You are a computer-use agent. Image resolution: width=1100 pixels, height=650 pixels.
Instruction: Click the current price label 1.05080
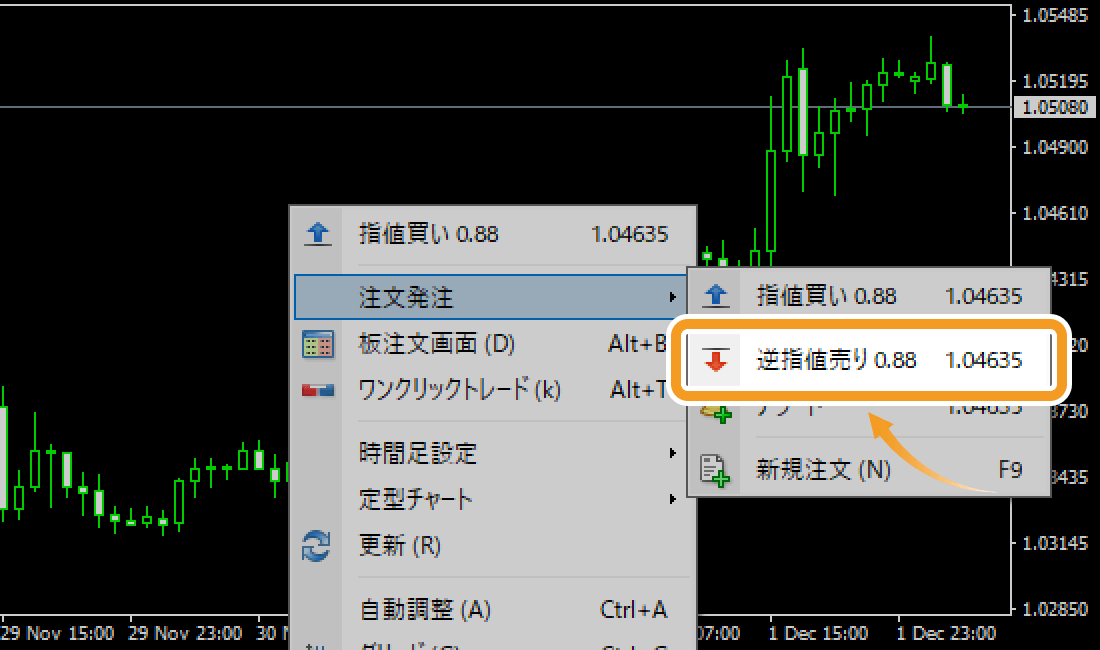pos(1054,107)
